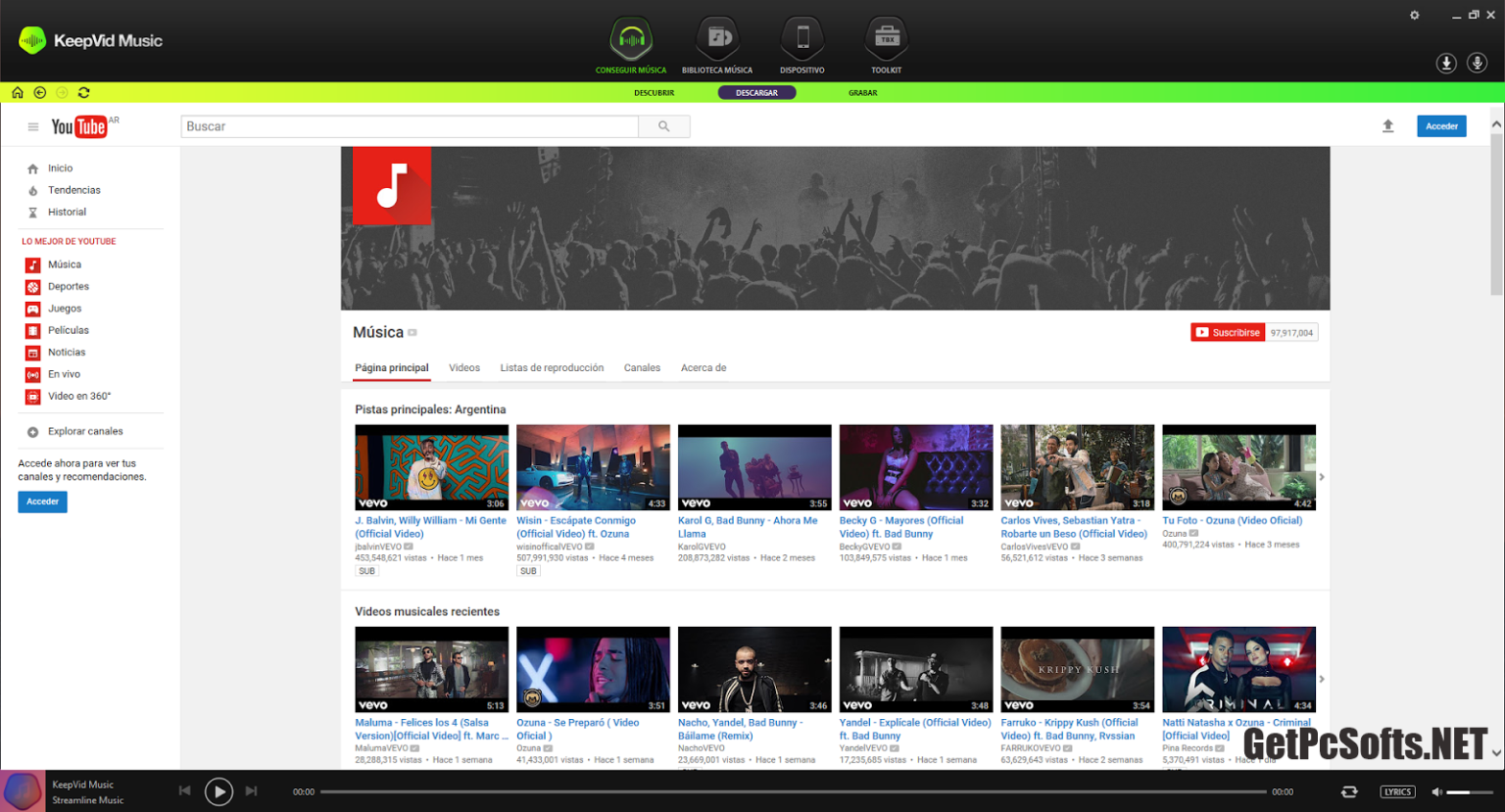Viewport: 1505px width, 812px height.
Task: Click the Suscribirse button
Action: point(1228,333)
